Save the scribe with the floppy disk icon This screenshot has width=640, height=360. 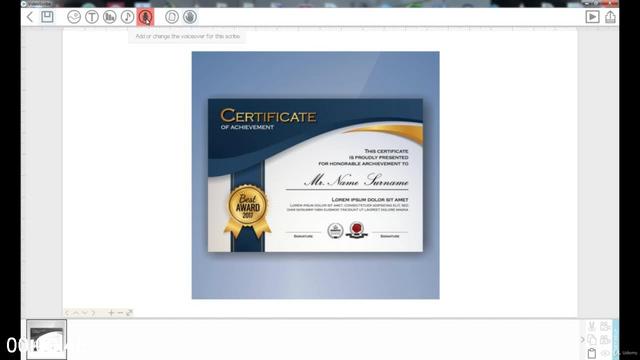point(47,17)
